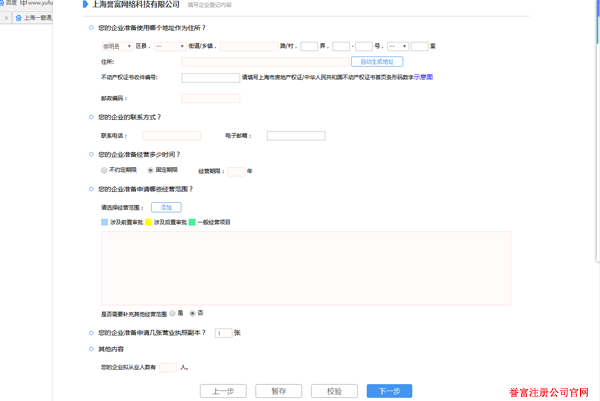Expand the 街道/乡镇 street dropdown
The width and height of the screenshot is (600, 401).
click(168, 46)
